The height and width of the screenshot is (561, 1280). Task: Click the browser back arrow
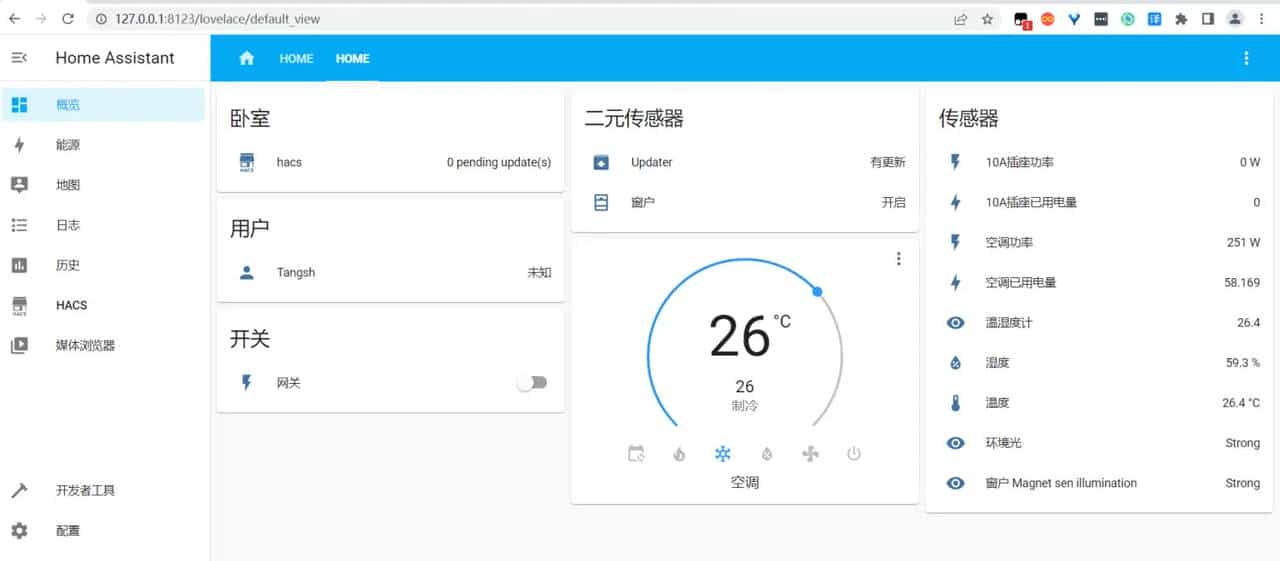coord(14,18)
